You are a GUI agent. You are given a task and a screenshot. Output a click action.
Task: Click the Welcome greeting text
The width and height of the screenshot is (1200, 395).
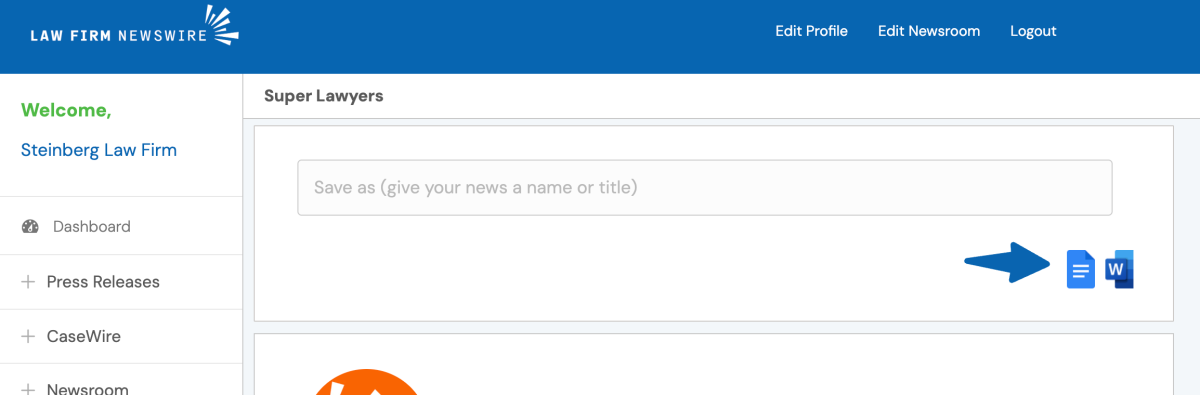pyautogui.click(x=66, y=110)
